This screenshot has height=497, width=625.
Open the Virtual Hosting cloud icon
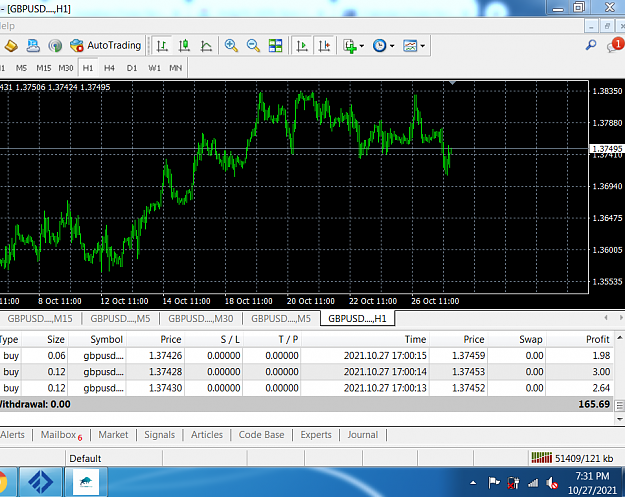coord(33,46)
